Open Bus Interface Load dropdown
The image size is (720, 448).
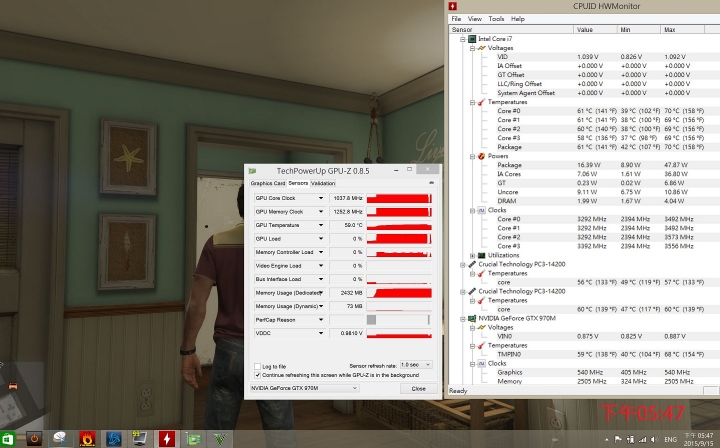coord(321,279)
